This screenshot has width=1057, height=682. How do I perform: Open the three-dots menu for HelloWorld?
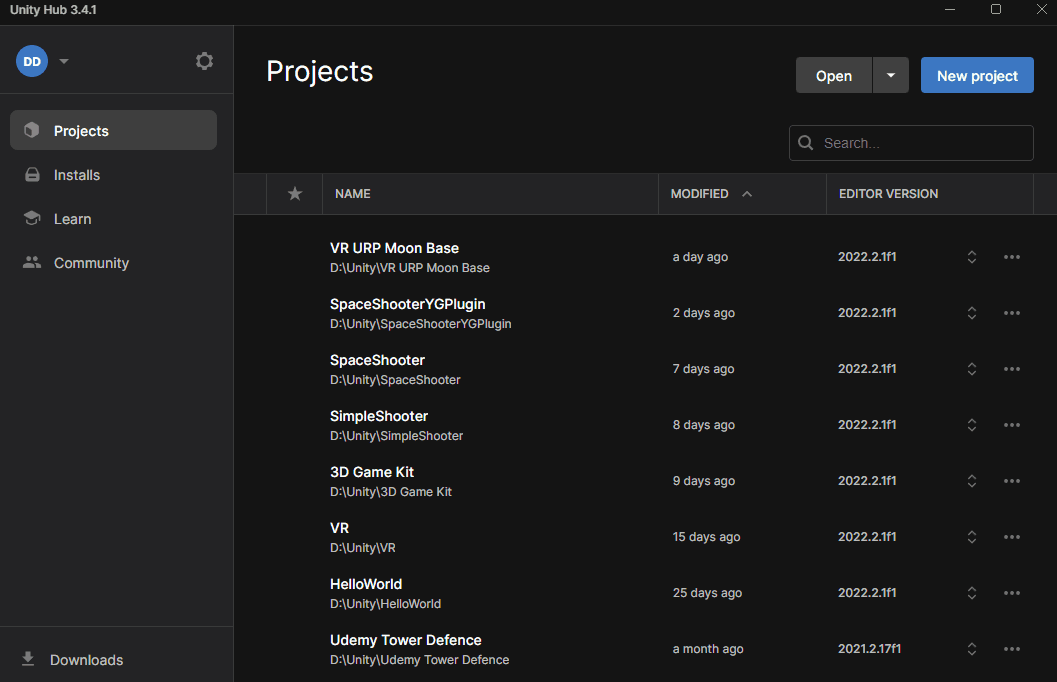coord(1011,593)
